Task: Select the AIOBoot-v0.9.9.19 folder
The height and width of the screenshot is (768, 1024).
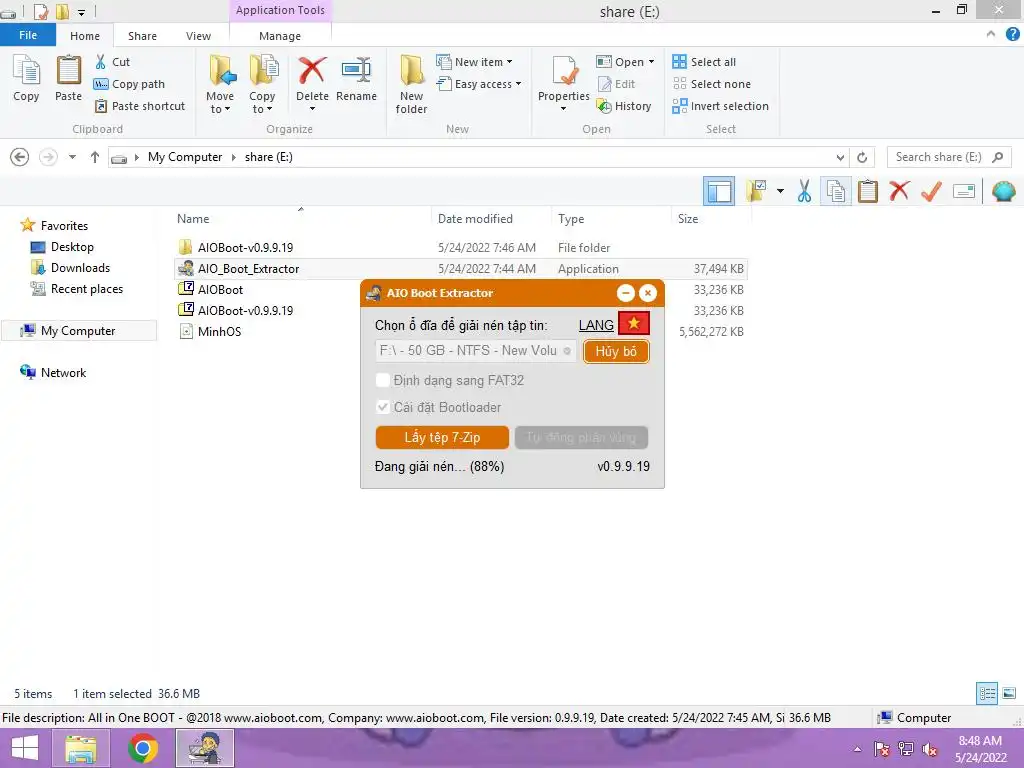Action: [236, 248]
